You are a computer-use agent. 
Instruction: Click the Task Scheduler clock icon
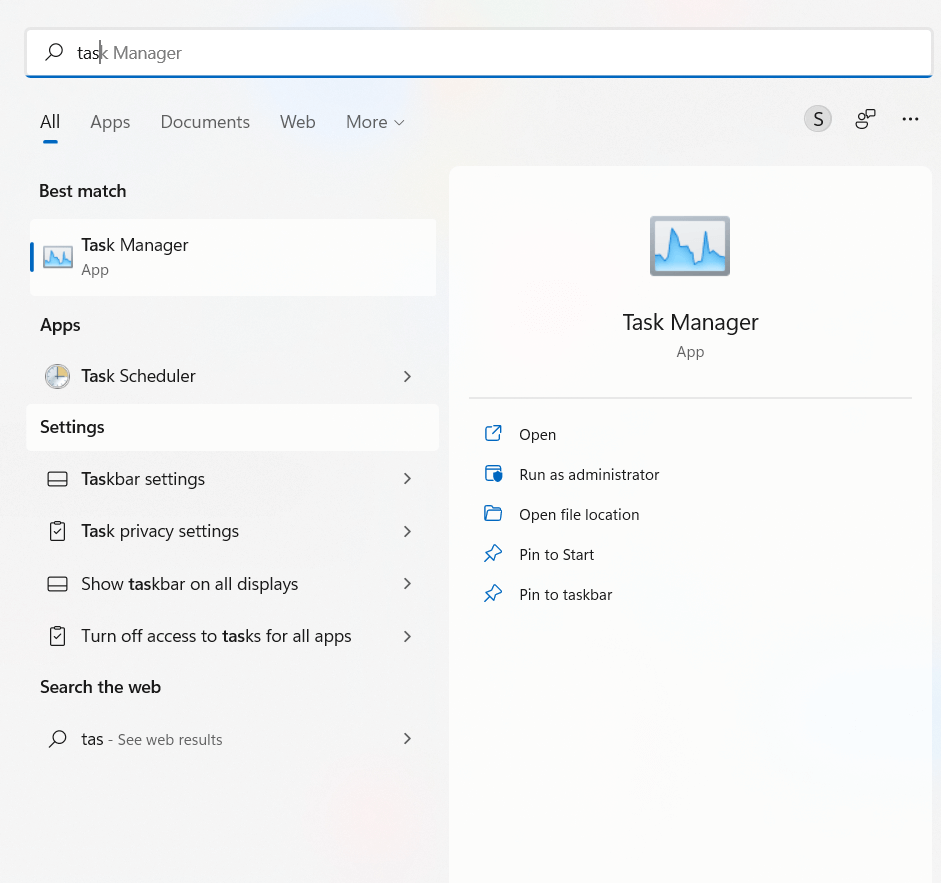[x=58, y=376]
